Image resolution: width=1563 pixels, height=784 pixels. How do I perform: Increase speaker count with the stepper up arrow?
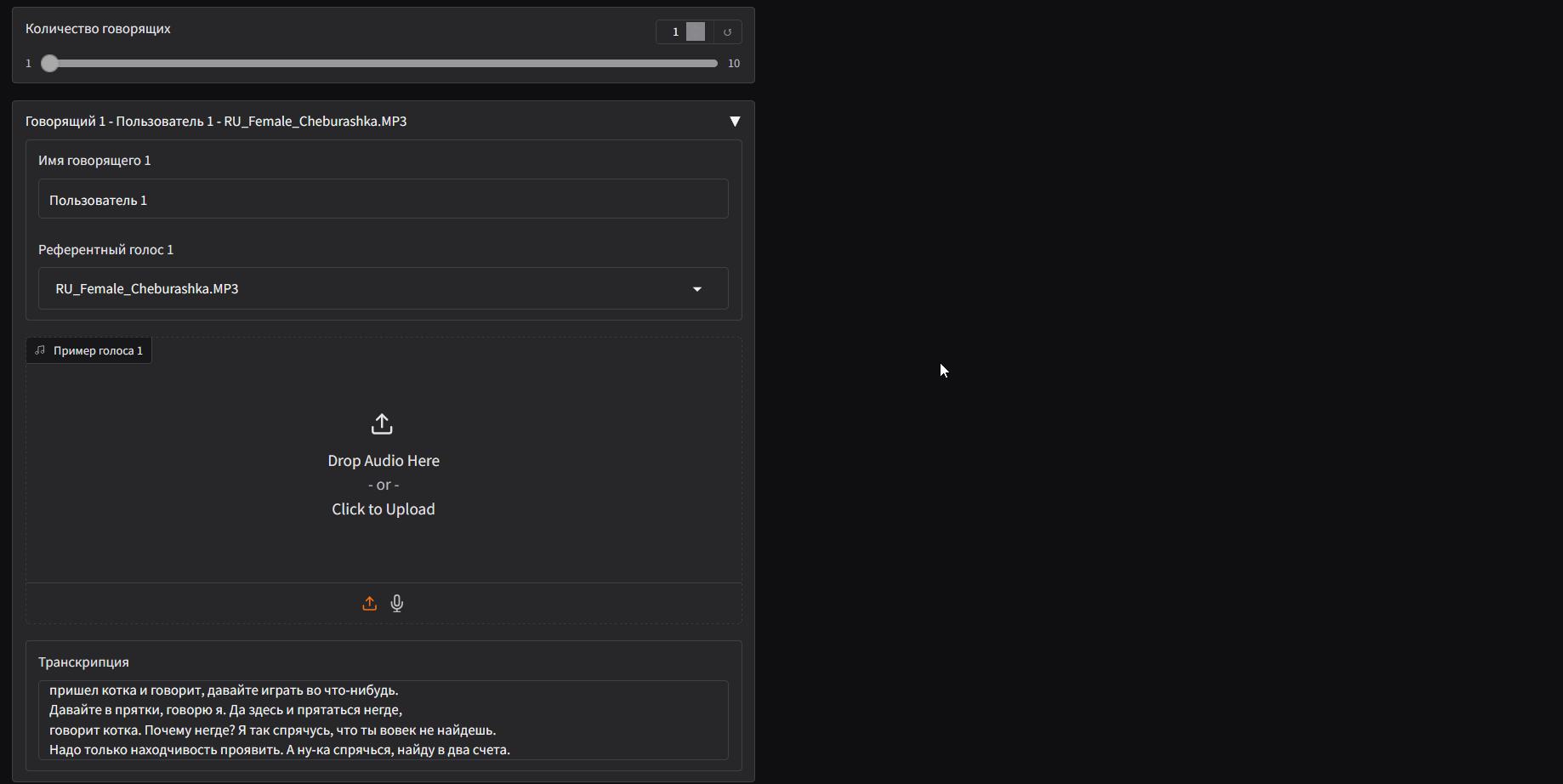[x=696, y=27]
